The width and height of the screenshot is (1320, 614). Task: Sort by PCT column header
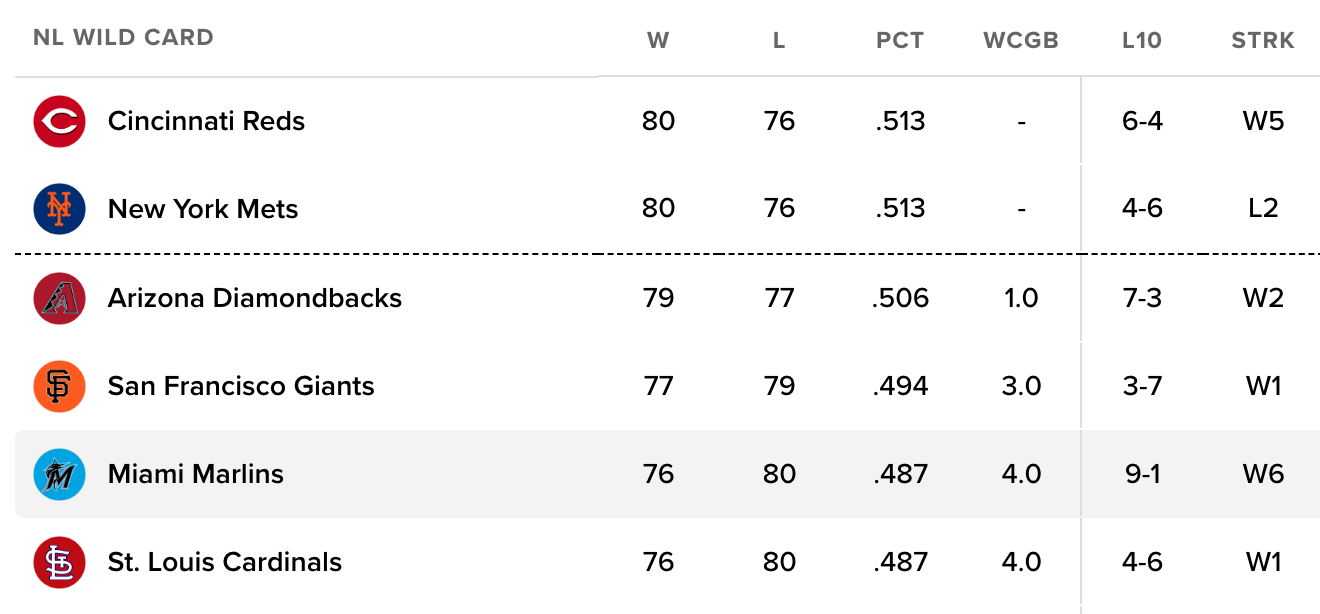pyautogui.click(x=900, y=41)
